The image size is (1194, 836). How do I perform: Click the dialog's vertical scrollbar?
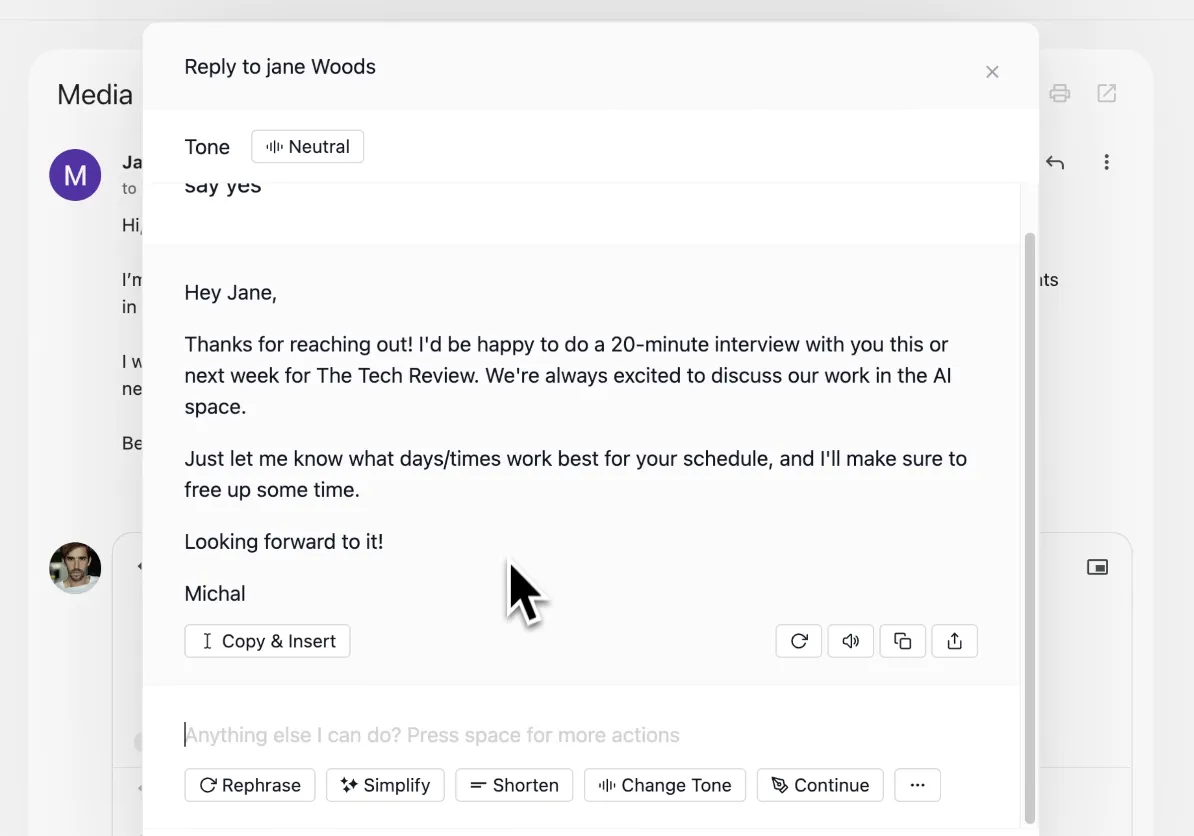click(x=1030, y=528)
